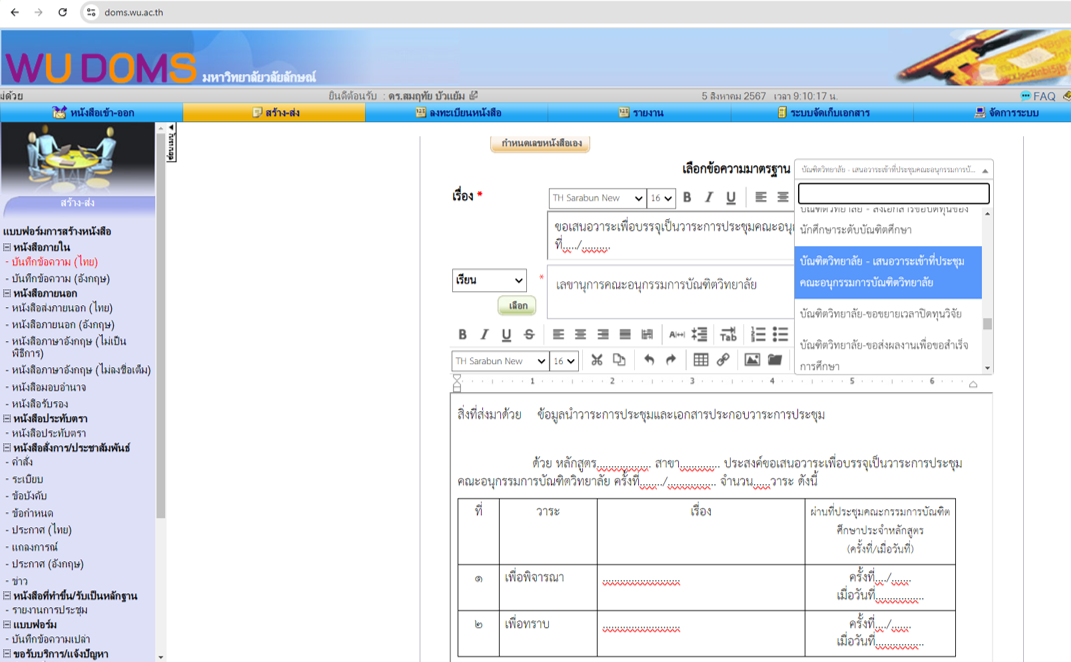Click the กำหนดเลขหนังสือเอง button
Image resolution: width=1071 pixels, height=662 pixels.
click(x=540, y=144)
